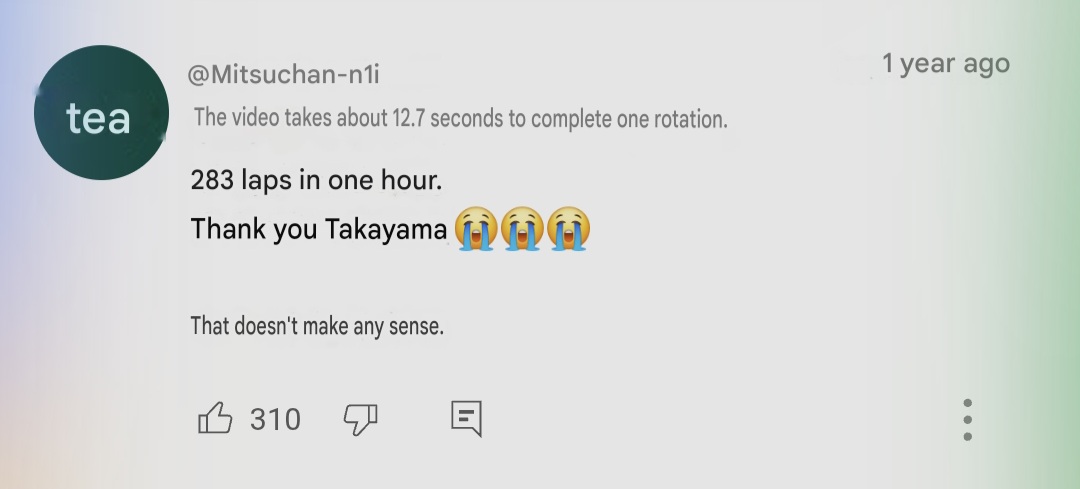1080x489 pixels.
Task: Click the 310 like count
Action: (x=275, y=419)
